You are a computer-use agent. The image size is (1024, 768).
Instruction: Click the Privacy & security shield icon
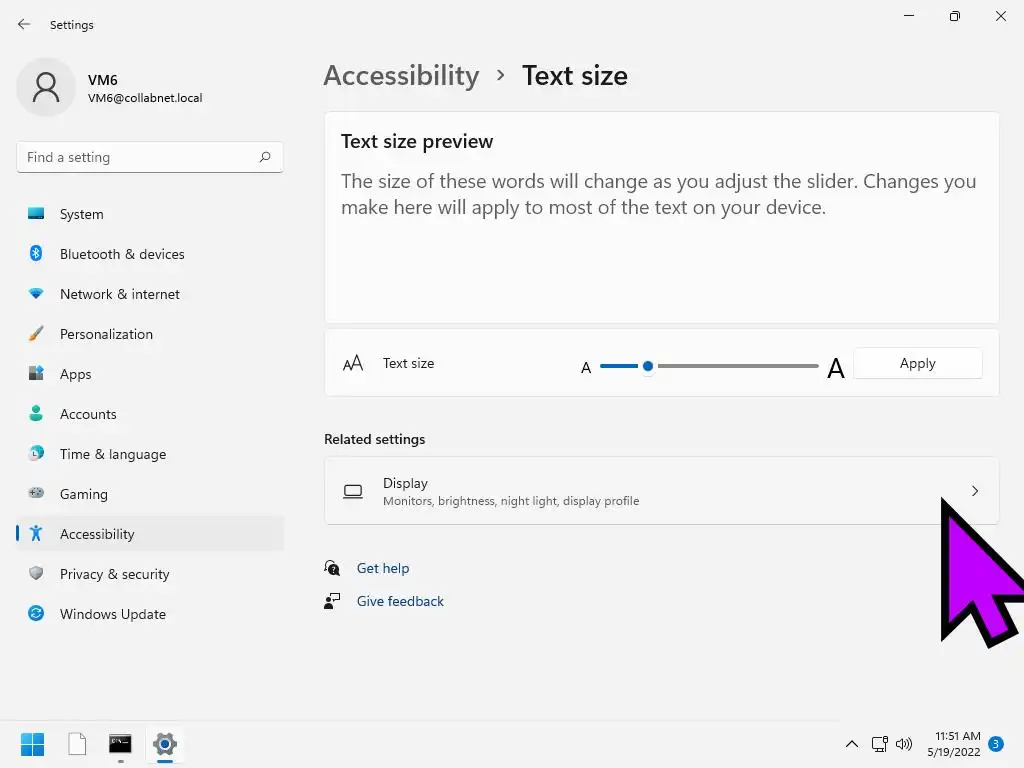36,574
